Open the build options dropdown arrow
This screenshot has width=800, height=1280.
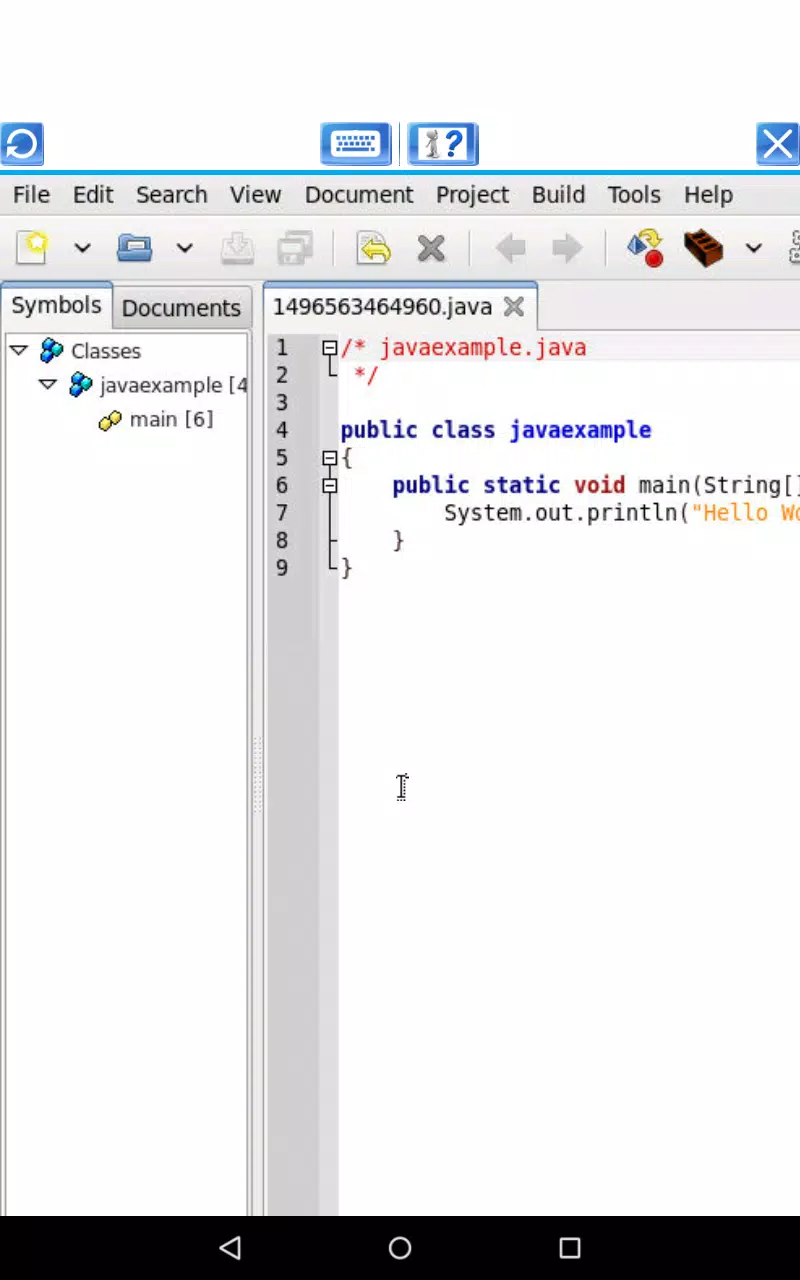pos(754,248)
